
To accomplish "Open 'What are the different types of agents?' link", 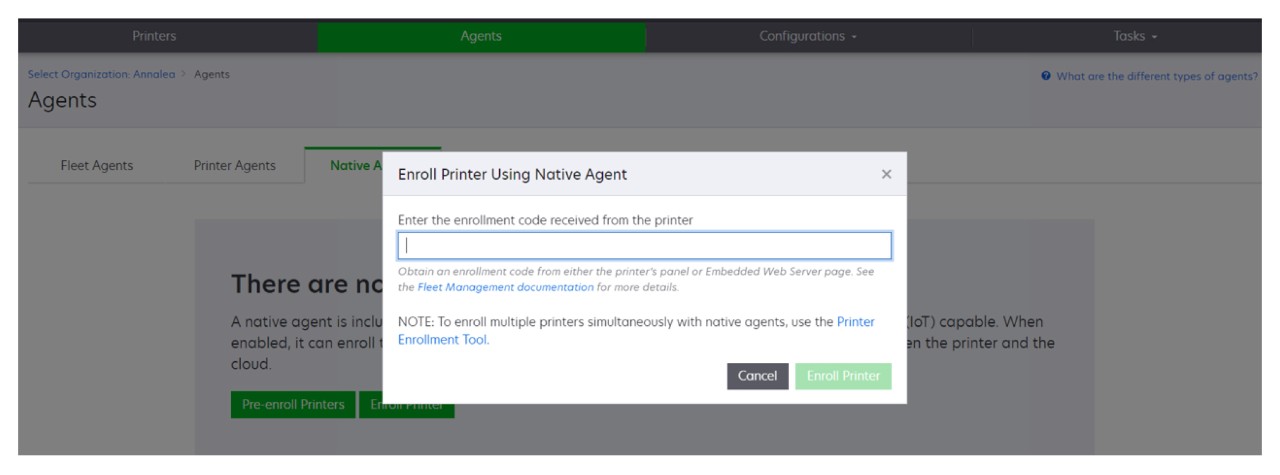I will 1157,77.
